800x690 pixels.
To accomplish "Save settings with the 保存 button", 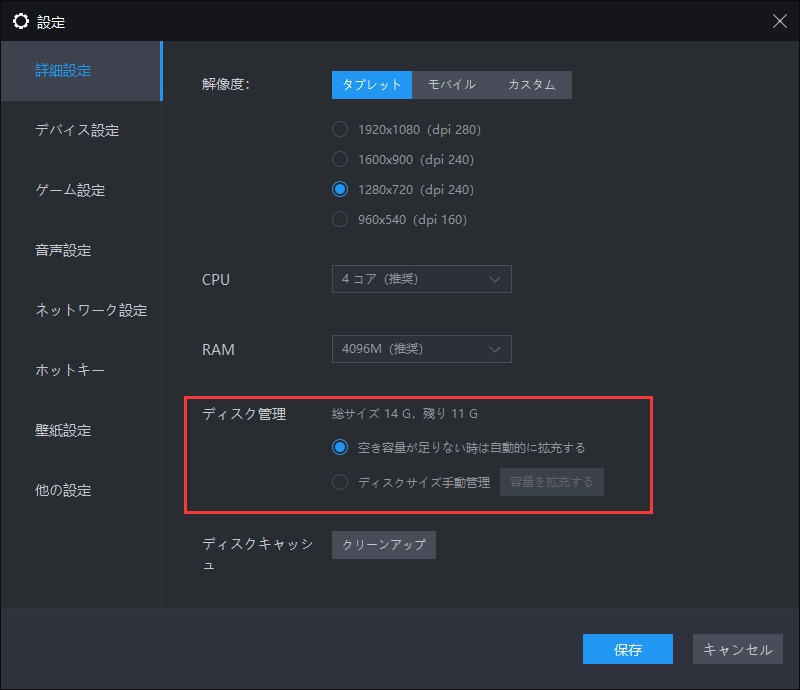I will coord(628,649).
